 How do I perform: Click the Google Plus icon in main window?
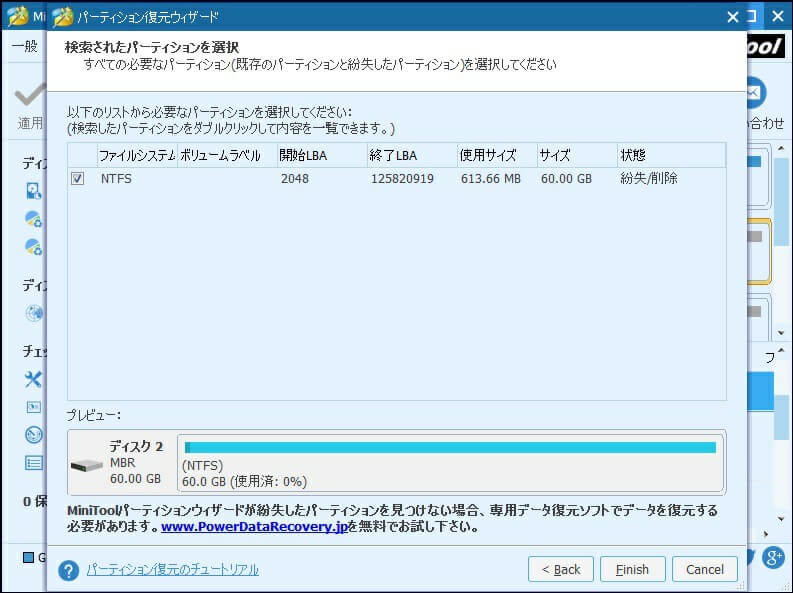773,558
